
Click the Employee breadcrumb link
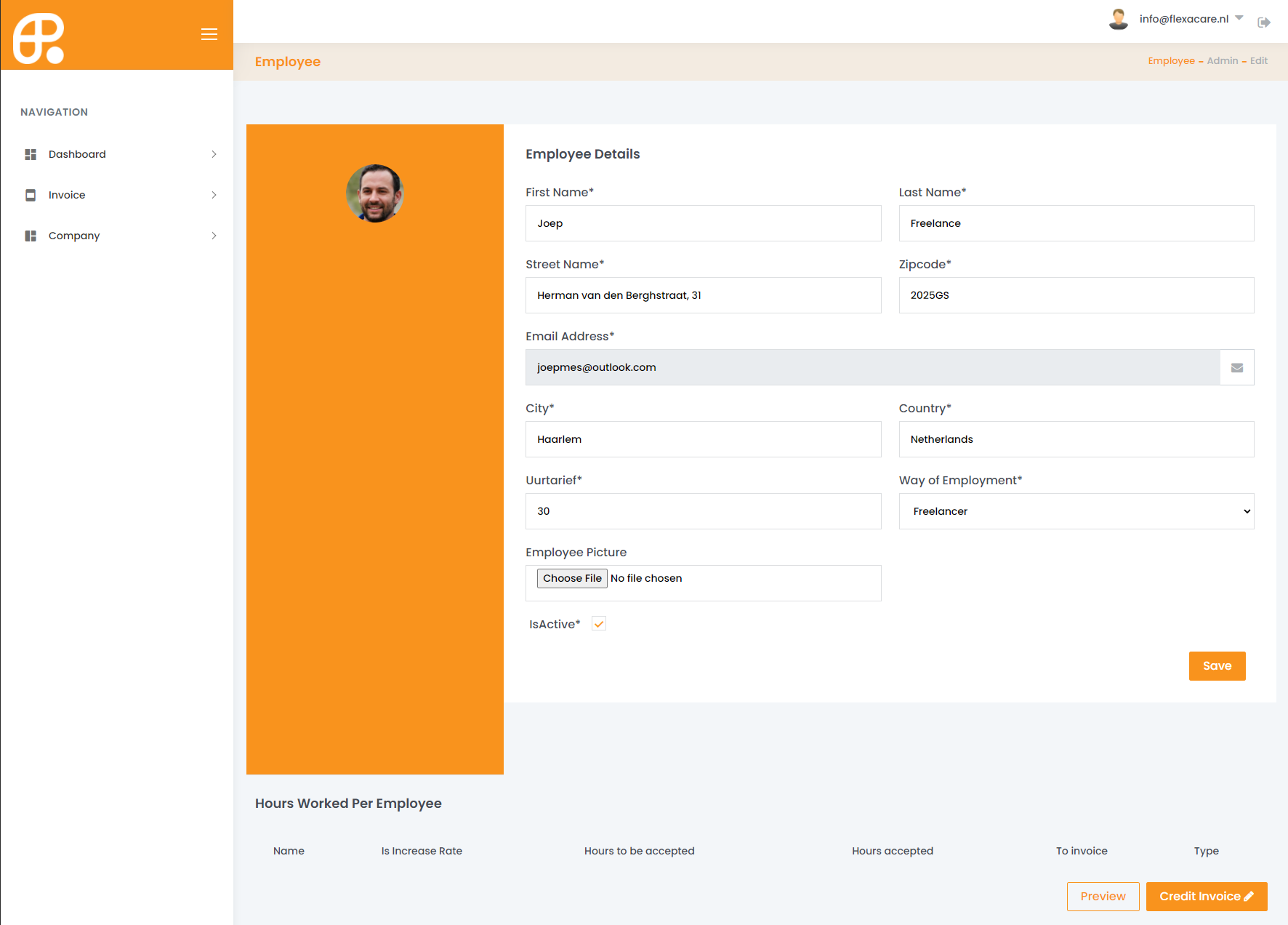[x=1171, y=61]
